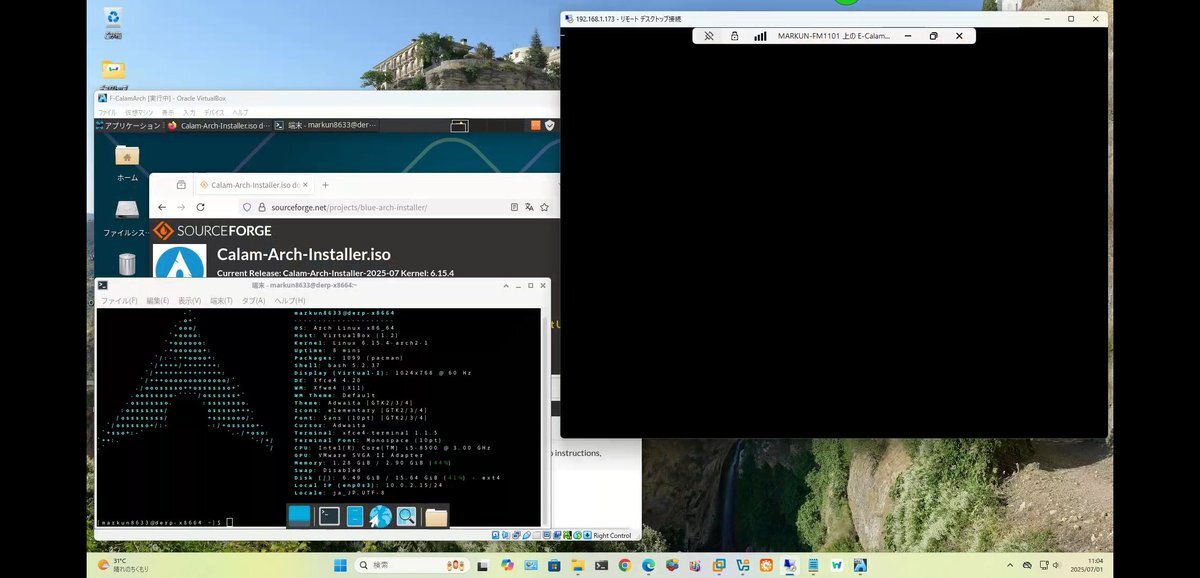Click the shield icon in Xfce panel
1200x578 pixels.
(x=550, y=126)
